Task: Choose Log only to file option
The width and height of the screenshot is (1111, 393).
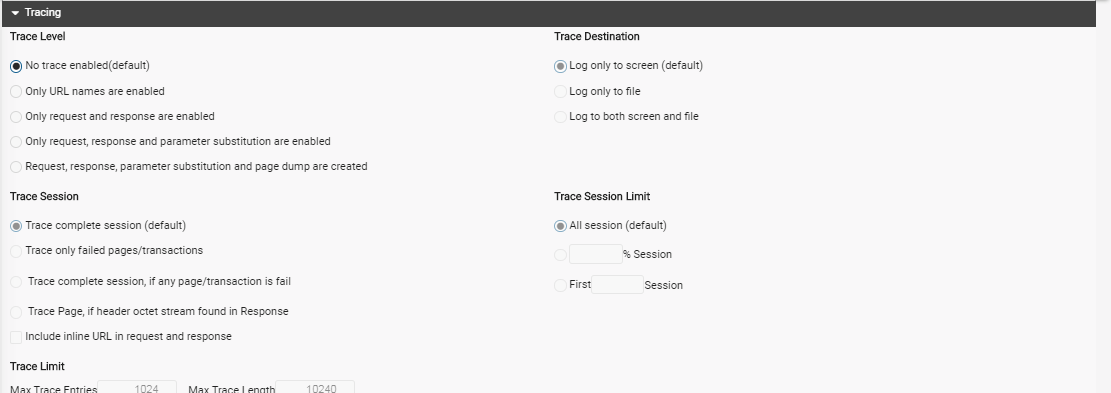Action: click(x=560, y=91)
